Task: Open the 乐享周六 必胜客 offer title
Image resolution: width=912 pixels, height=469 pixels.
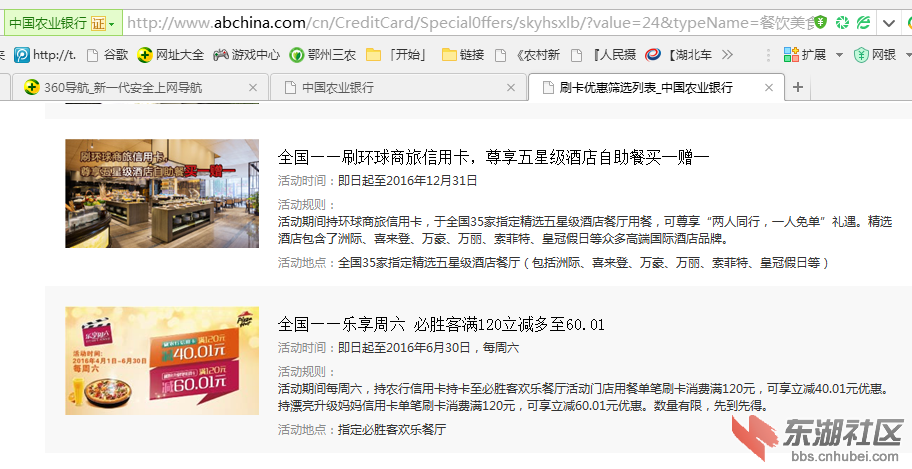Action: pos(441,324)
